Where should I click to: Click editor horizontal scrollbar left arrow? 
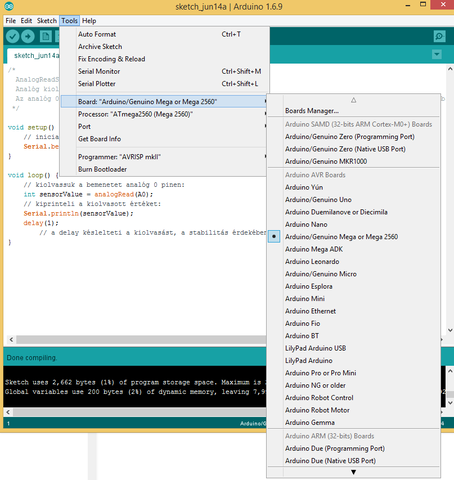[11, 339]
